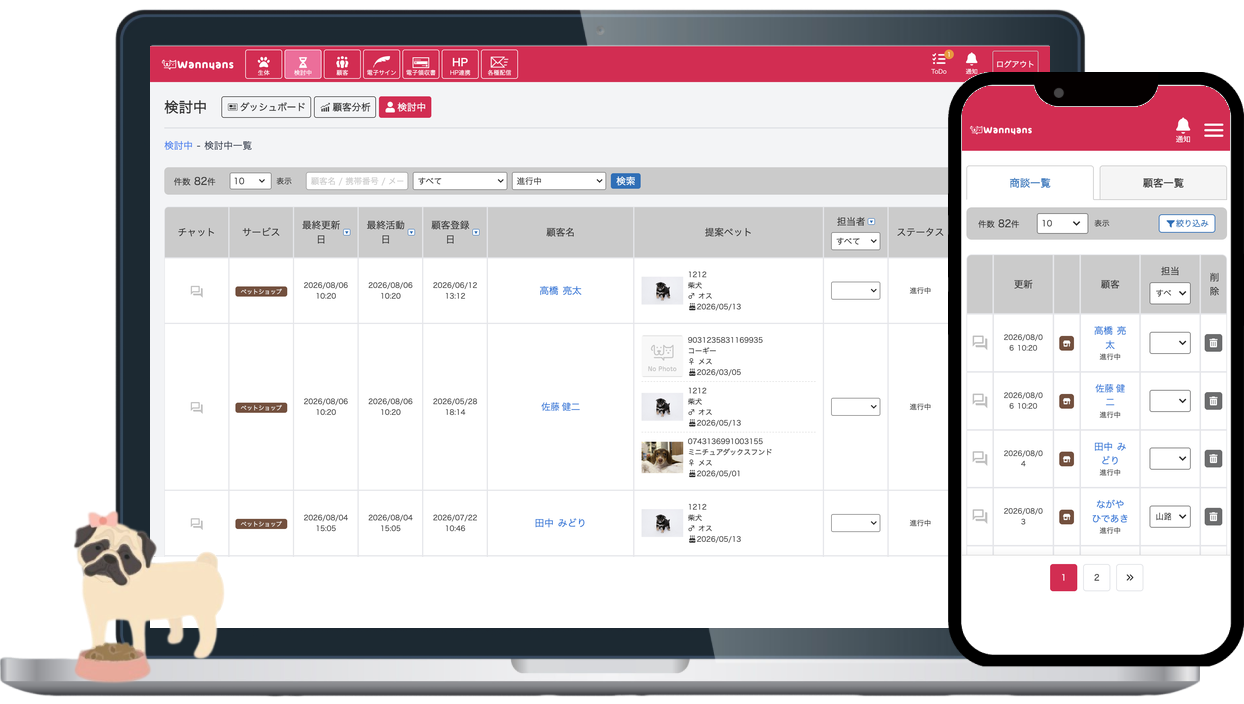Open phone 担当 header dropdown すべ
Viewport: 1244px width, 704px height.
pos(1170,293)
